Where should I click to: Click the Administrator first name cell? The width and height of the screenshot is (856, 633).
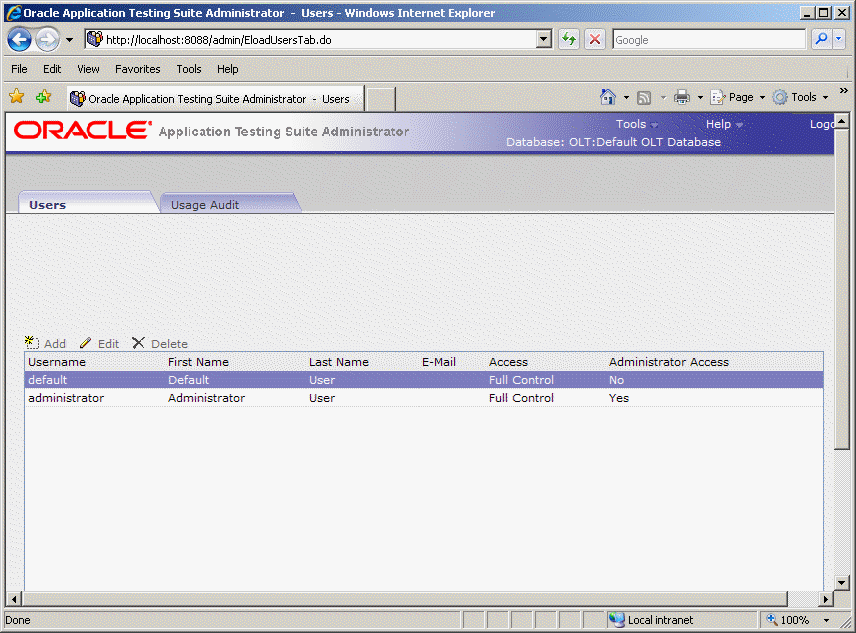tap(206, 398)
